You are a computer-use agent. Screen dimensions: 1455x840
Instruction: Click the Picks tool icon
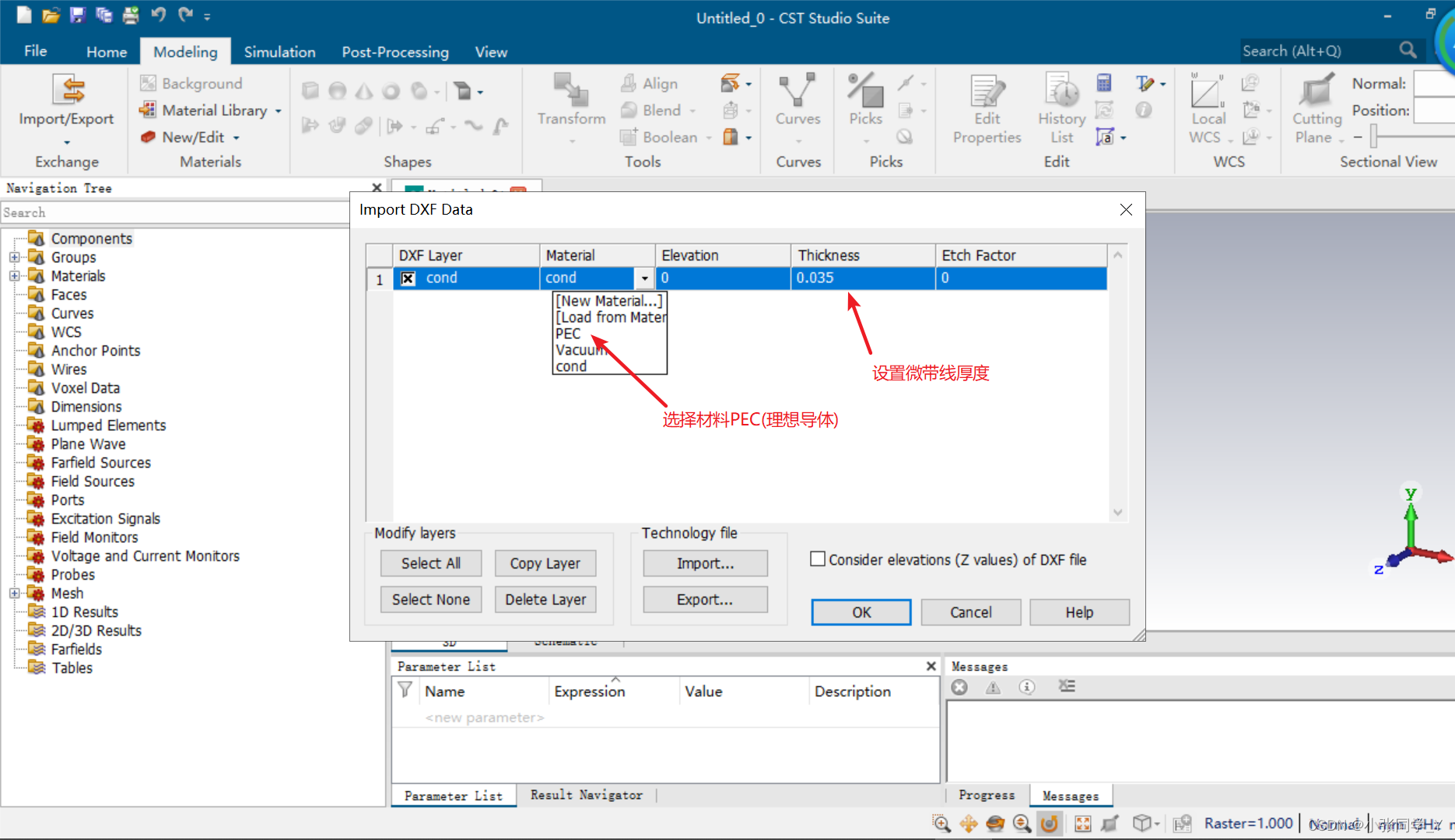point(865,89)
